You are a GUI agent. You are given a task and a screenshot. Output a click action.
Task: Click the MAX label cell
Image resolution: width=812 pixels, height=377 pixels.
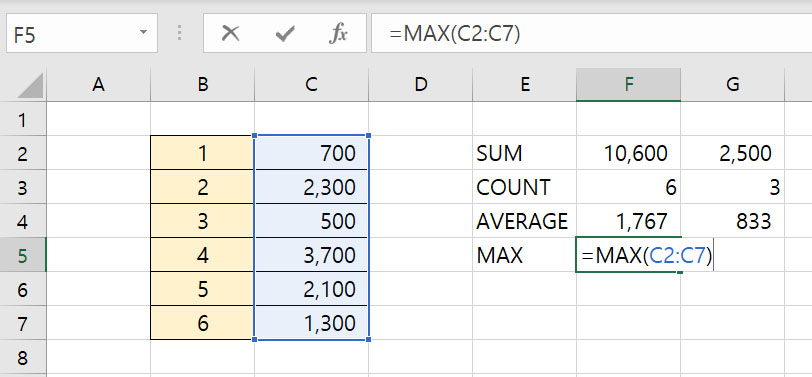[525, 255]
